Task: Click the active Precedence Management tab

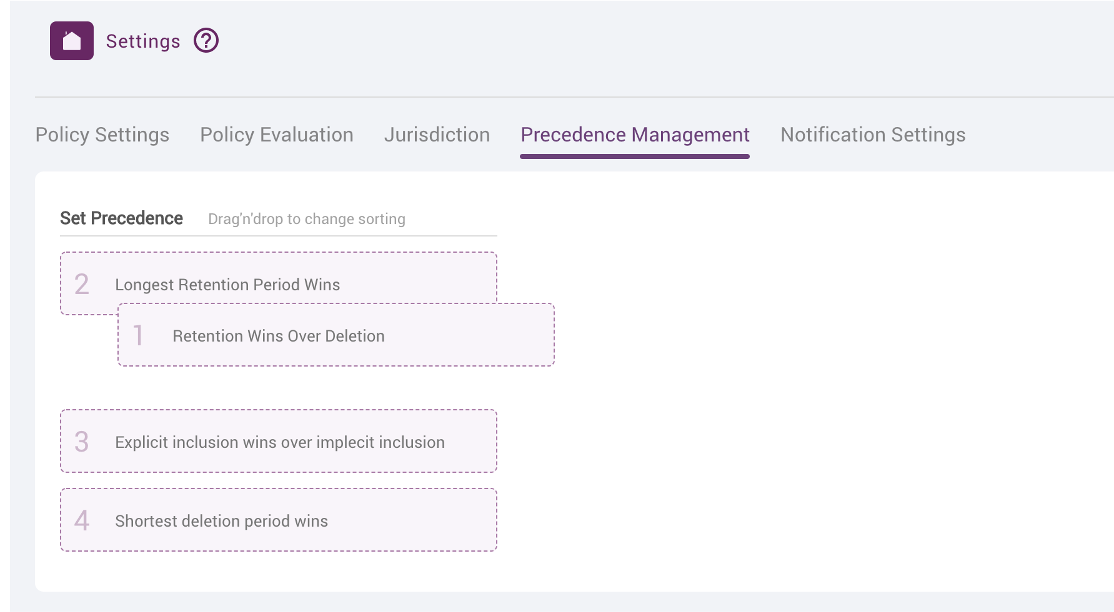Action: pos(634,134)
